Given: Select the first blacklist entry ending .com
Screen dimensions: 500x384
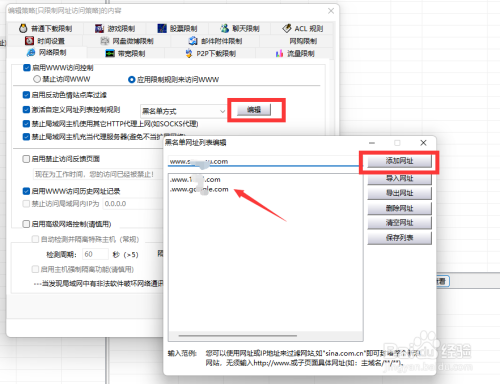Looking at the screenshot, I should (x=195, y=180).
